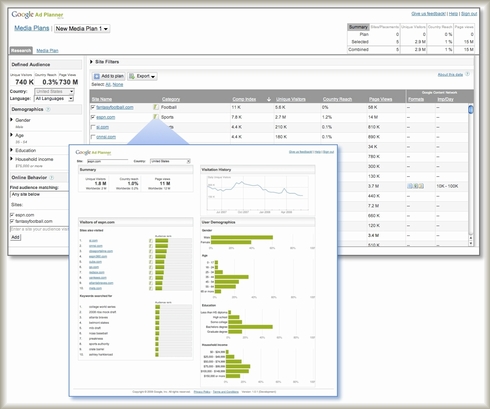The height and width of the screenshot is (409, 490).
Task: Check the si.com row checkbox
Action: tap(93, 127)
